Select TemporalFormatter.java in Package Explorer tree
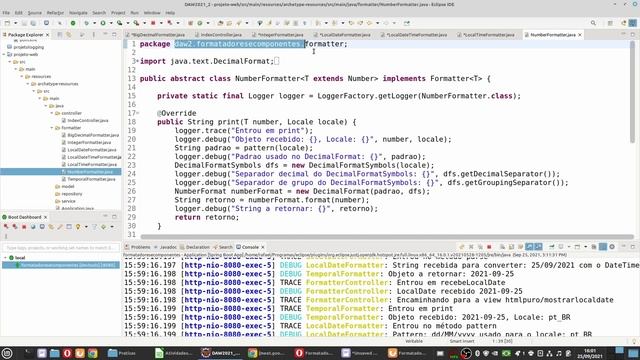The height and width of the screenshot is (360, 640). click(x=91, y=179)
